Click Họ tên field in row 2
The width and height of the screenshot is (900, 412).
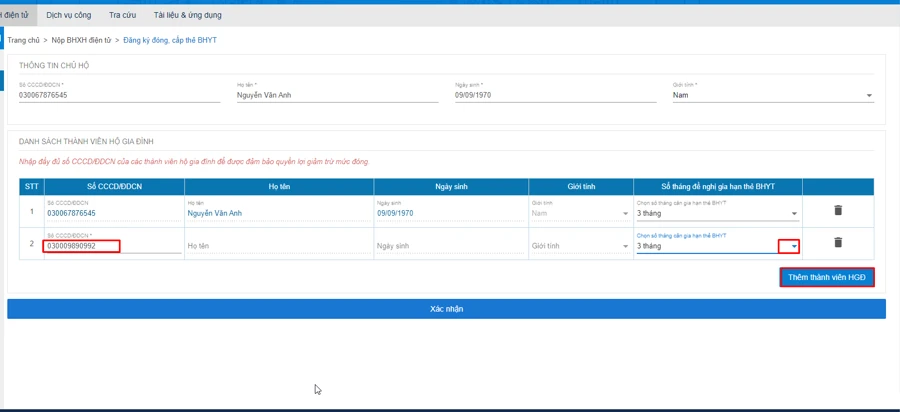(278, 246)
